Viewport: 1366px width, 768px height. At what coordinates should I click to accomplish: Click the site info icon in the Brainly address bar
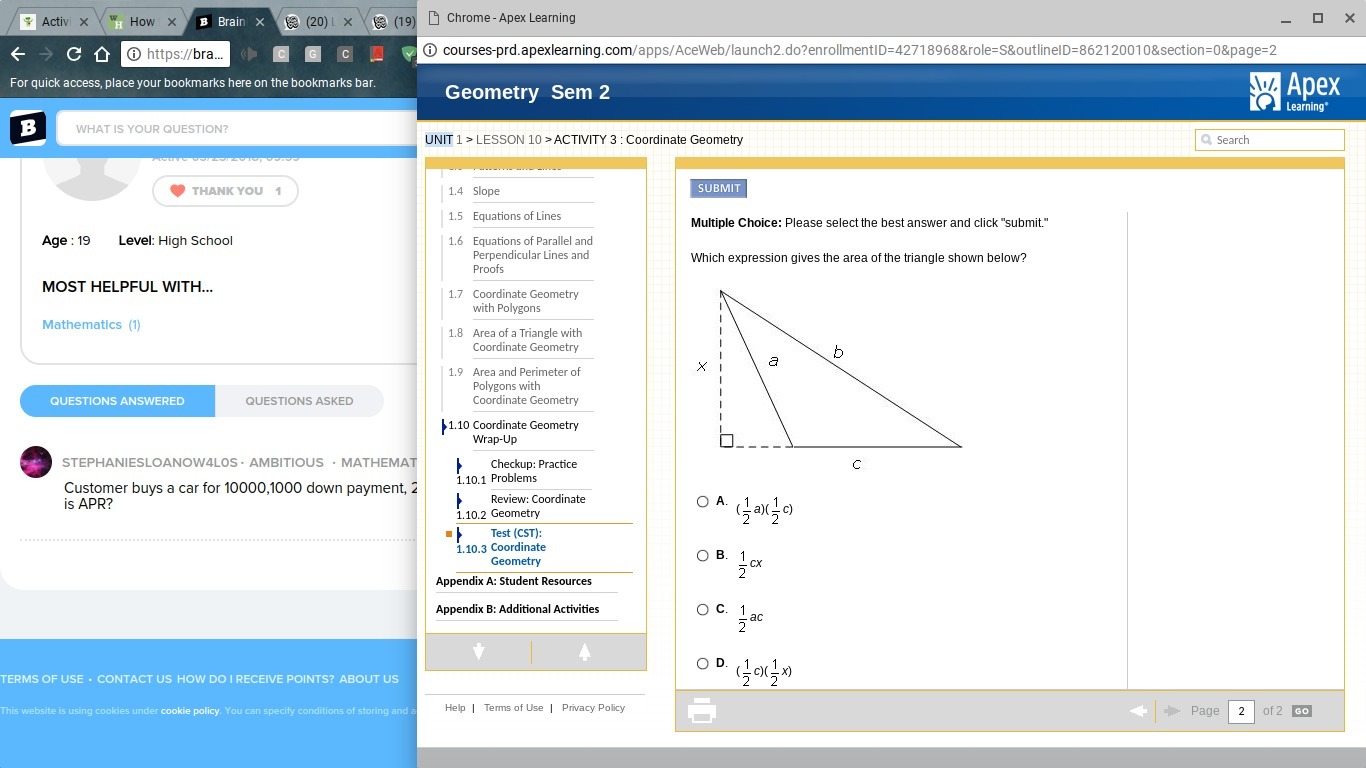click(x=134, y=54)
